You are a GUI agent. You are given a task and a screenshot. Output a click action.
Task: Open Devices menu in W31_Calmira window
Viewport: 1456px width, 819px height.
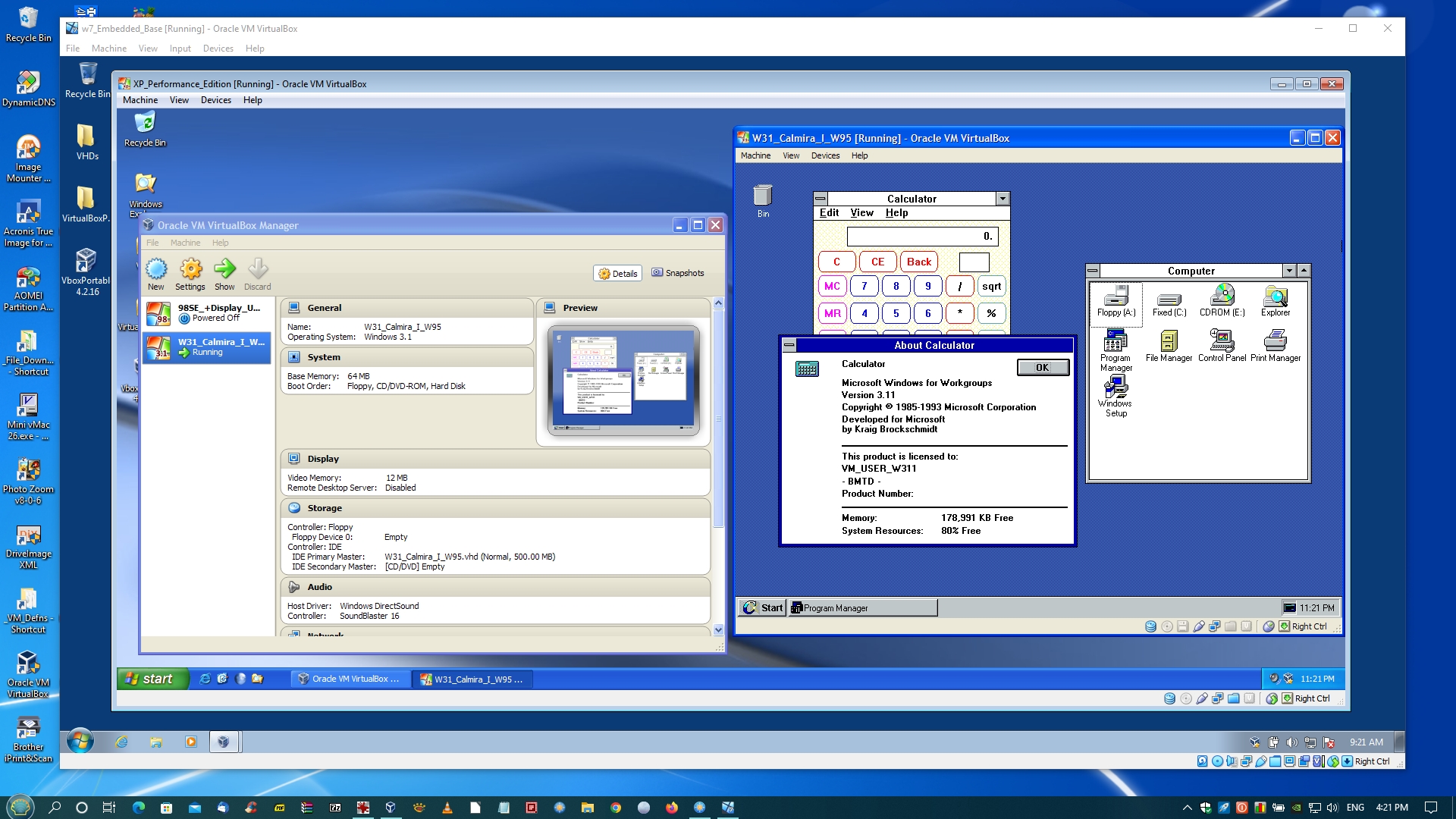pyautogui.click(x=825, y=155)
